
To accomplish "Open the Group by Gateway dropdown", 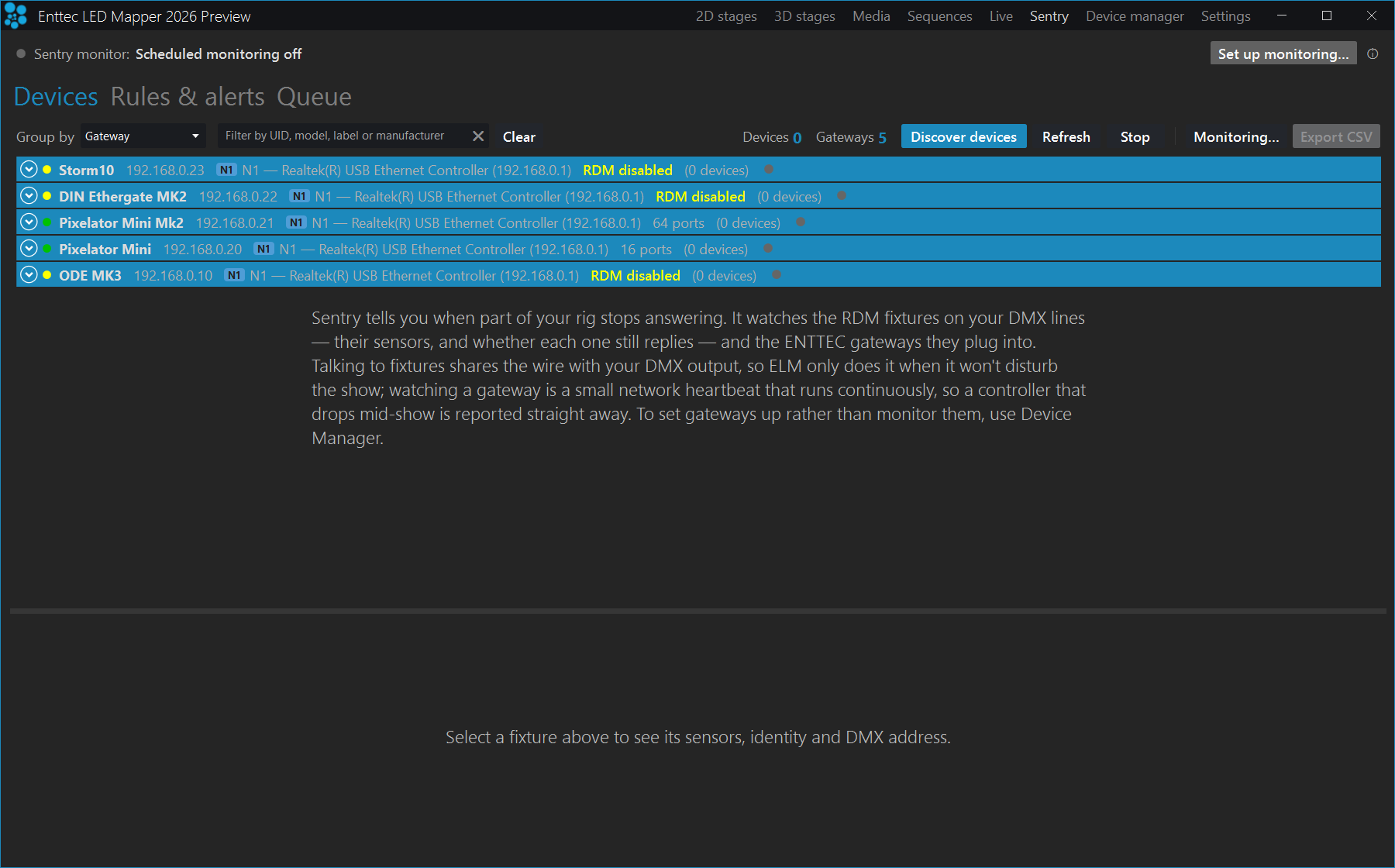I will 143,136.
